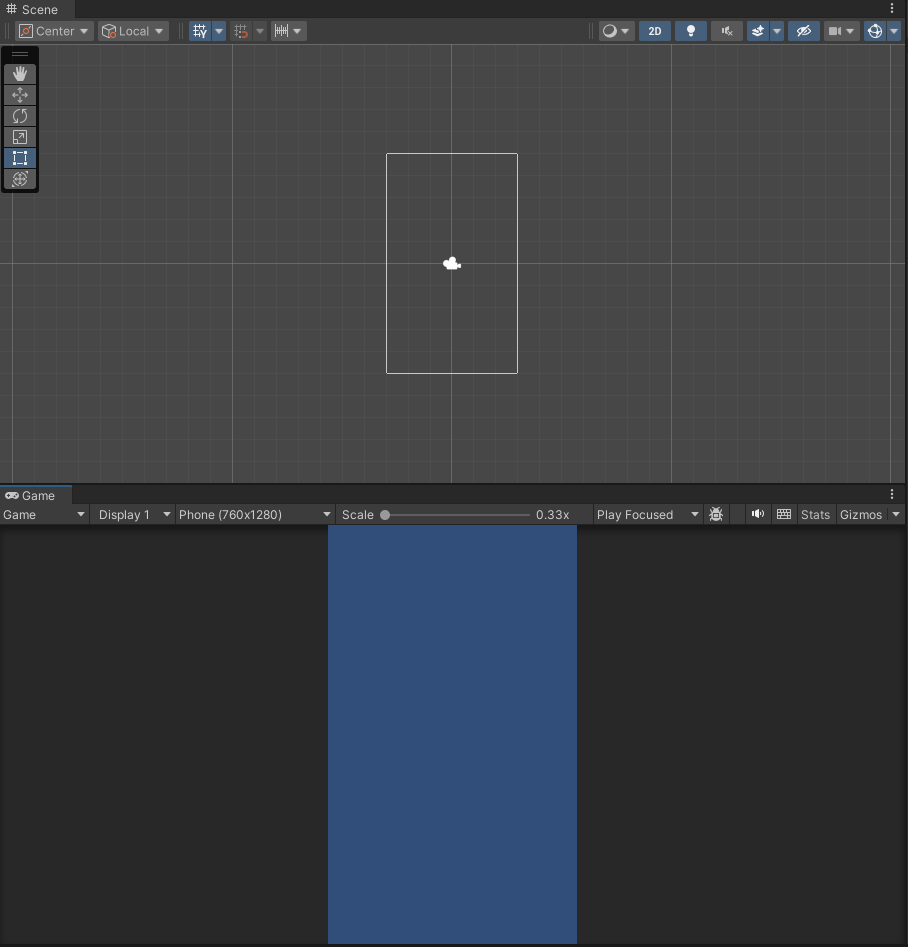Toggle Scene view gizmos
908x947 pixels.
875,31
